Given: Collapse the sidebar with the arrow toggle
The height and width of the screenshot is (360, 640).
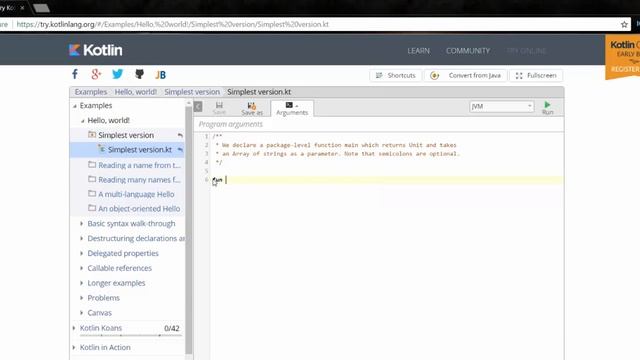Looking at the screenshot, I should point(198,107).
